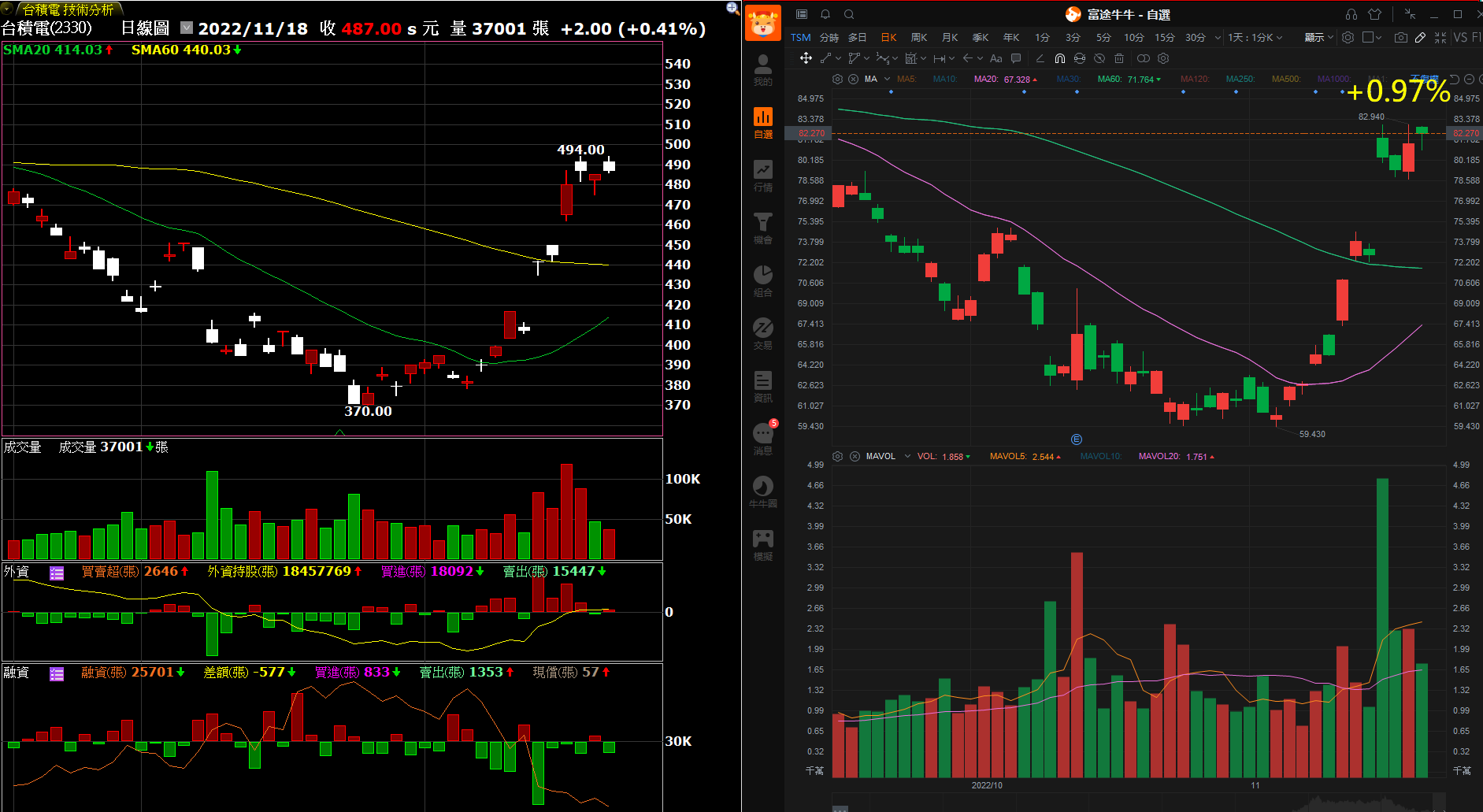Screen dimensions: 1483x812
Task: Click the E earnings marker on chart
Action: tap(1077, 439)
